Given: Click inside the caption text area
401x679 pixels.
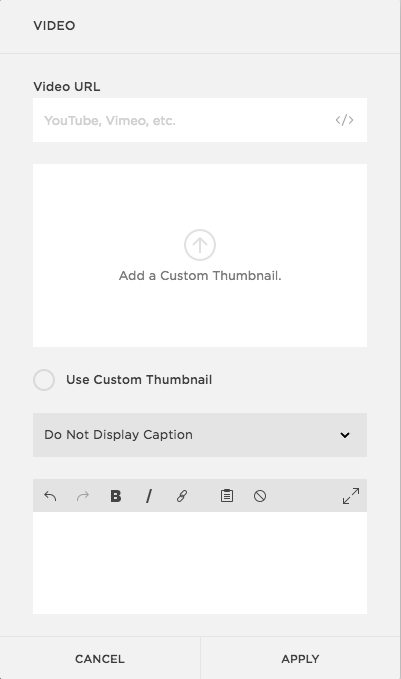Looking at the screenshot, I should click(x=200, y=563).
